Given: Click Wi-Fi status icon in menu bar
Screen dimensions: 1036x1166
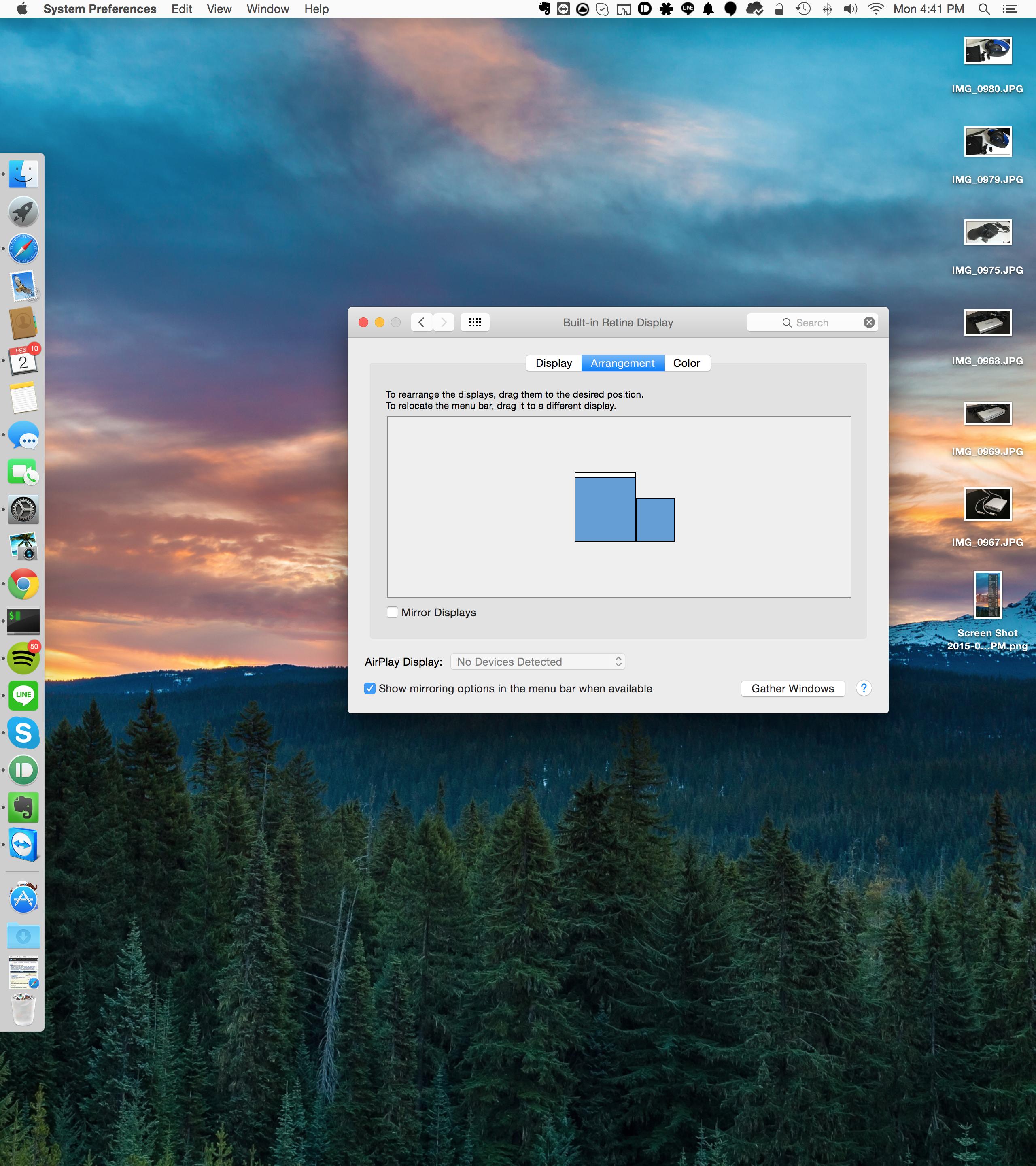Looking at the screenshot, I should [x=875, y=9].
